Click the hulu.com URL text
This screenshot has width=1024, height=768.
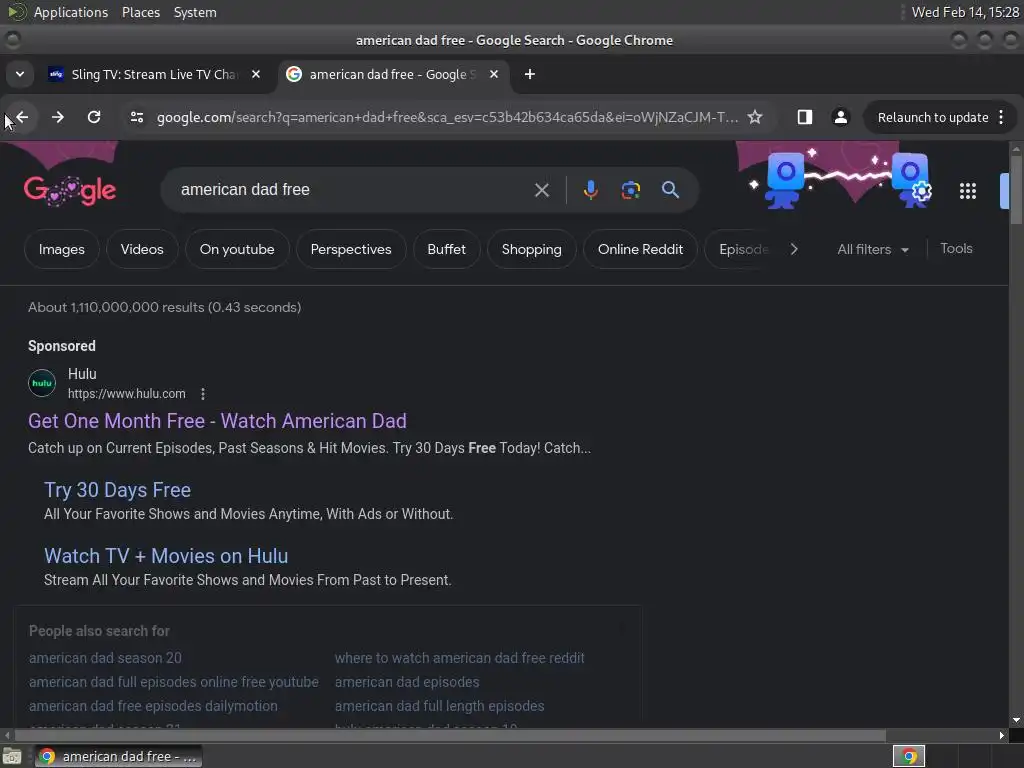coord(127,394)
